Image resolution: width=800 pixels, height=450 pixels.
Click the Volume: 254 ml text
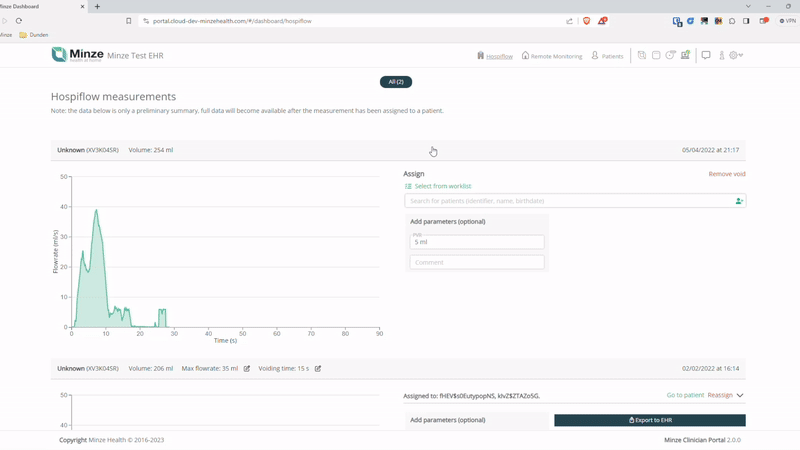click(151, 150)
